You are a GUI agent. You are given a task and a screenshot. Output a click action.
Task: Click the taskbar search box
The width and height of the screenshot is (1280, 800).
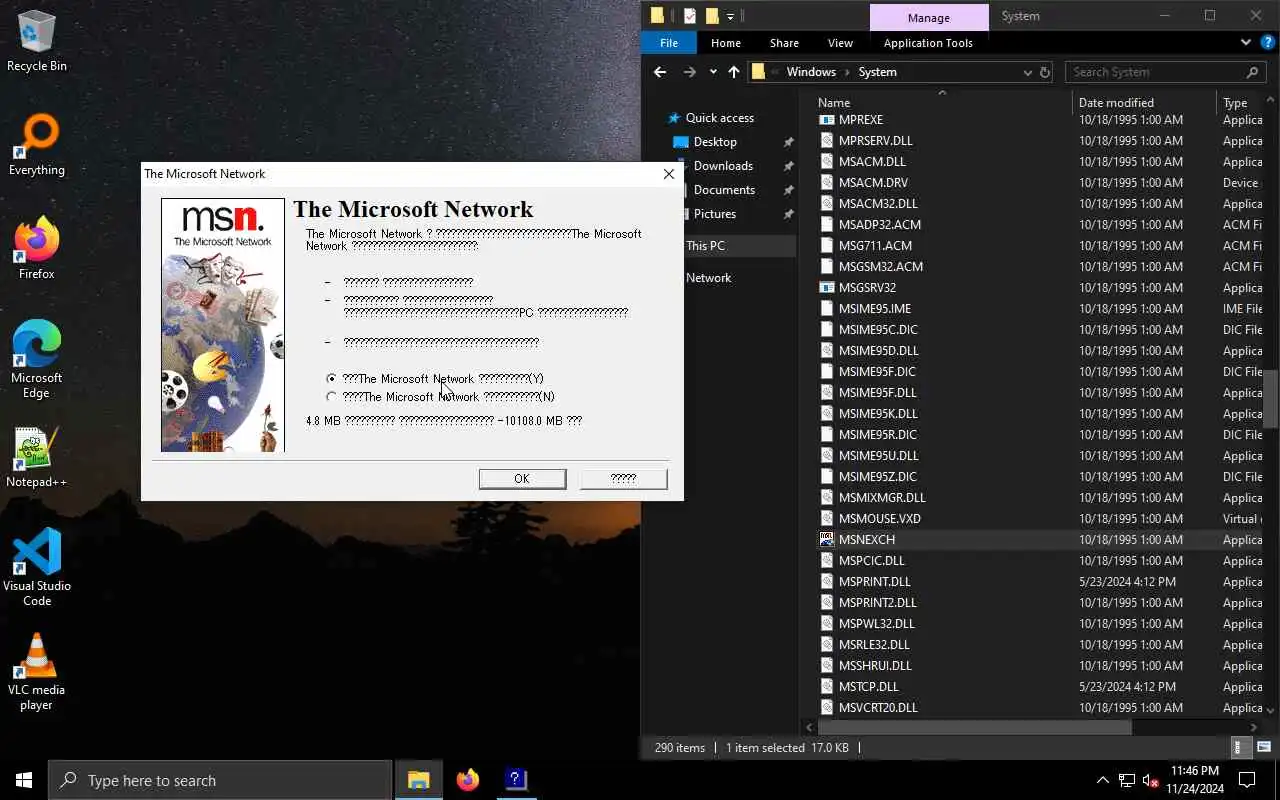(220, 780)
